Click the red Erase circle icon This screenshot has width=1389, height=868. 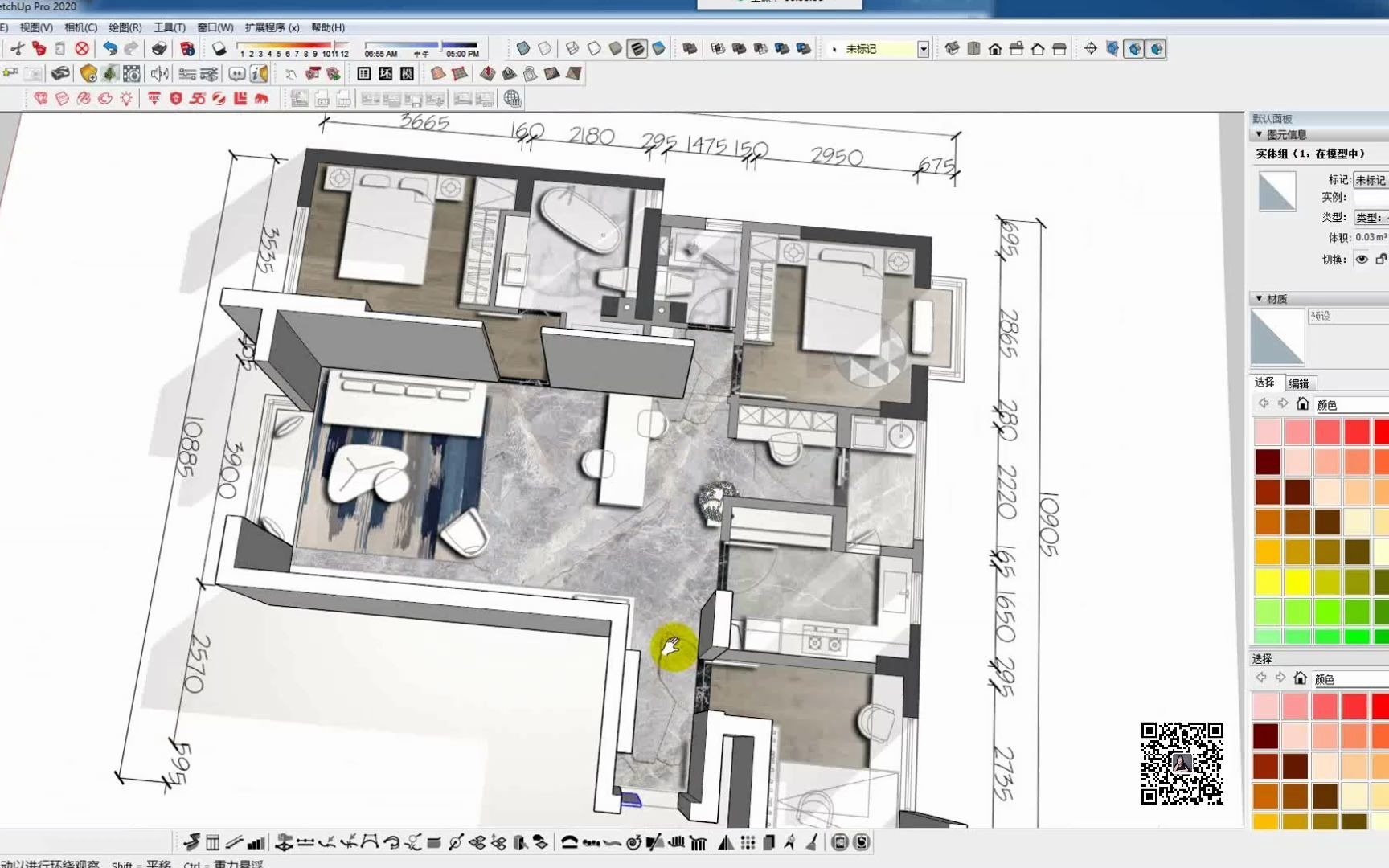(x=82, y=49)
